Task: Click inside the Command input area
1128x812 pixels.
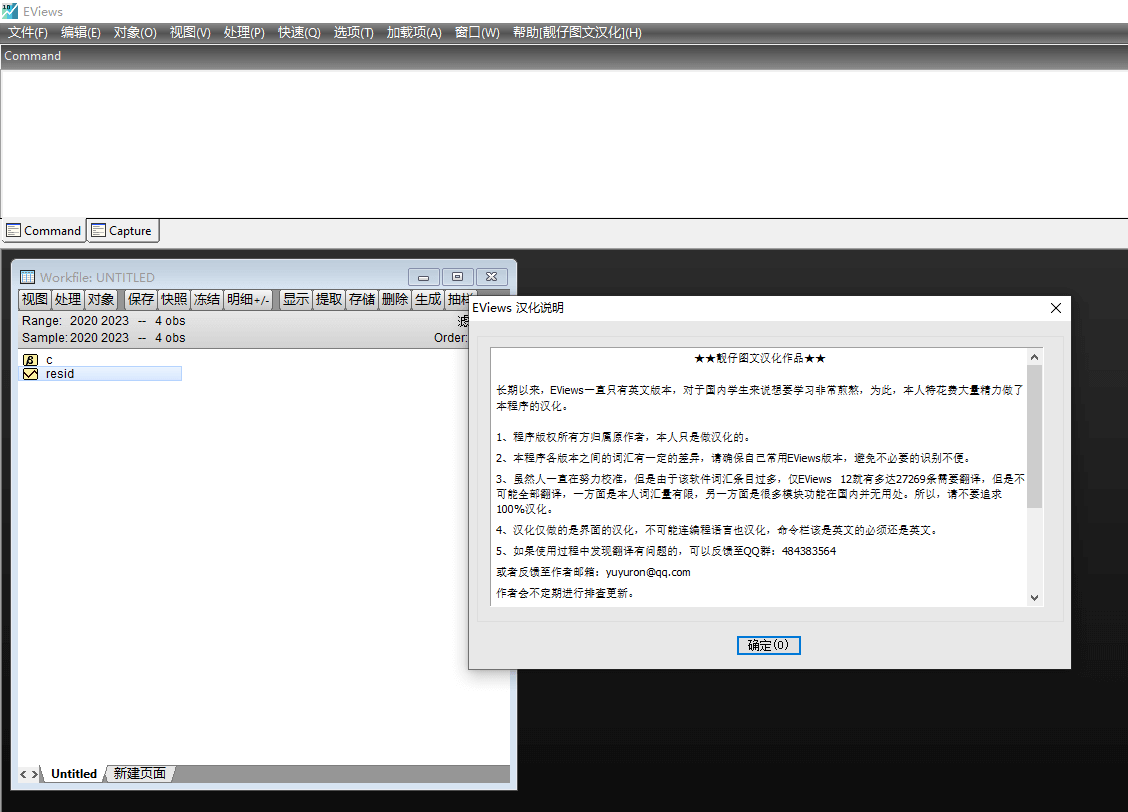Action: pyautogui.click(x=564, y=143)
